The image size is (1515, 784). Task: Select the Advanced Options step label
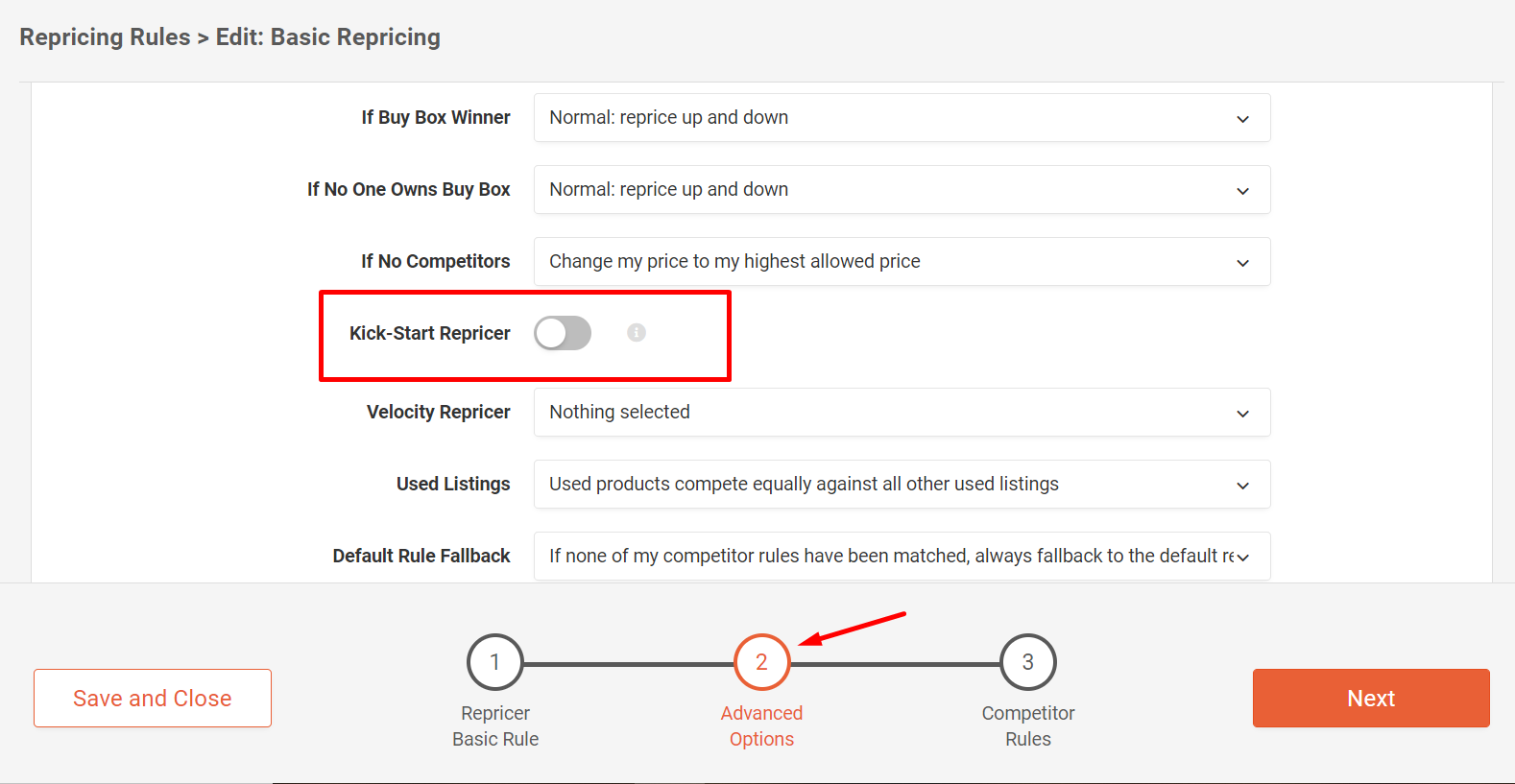pos(761,726)
